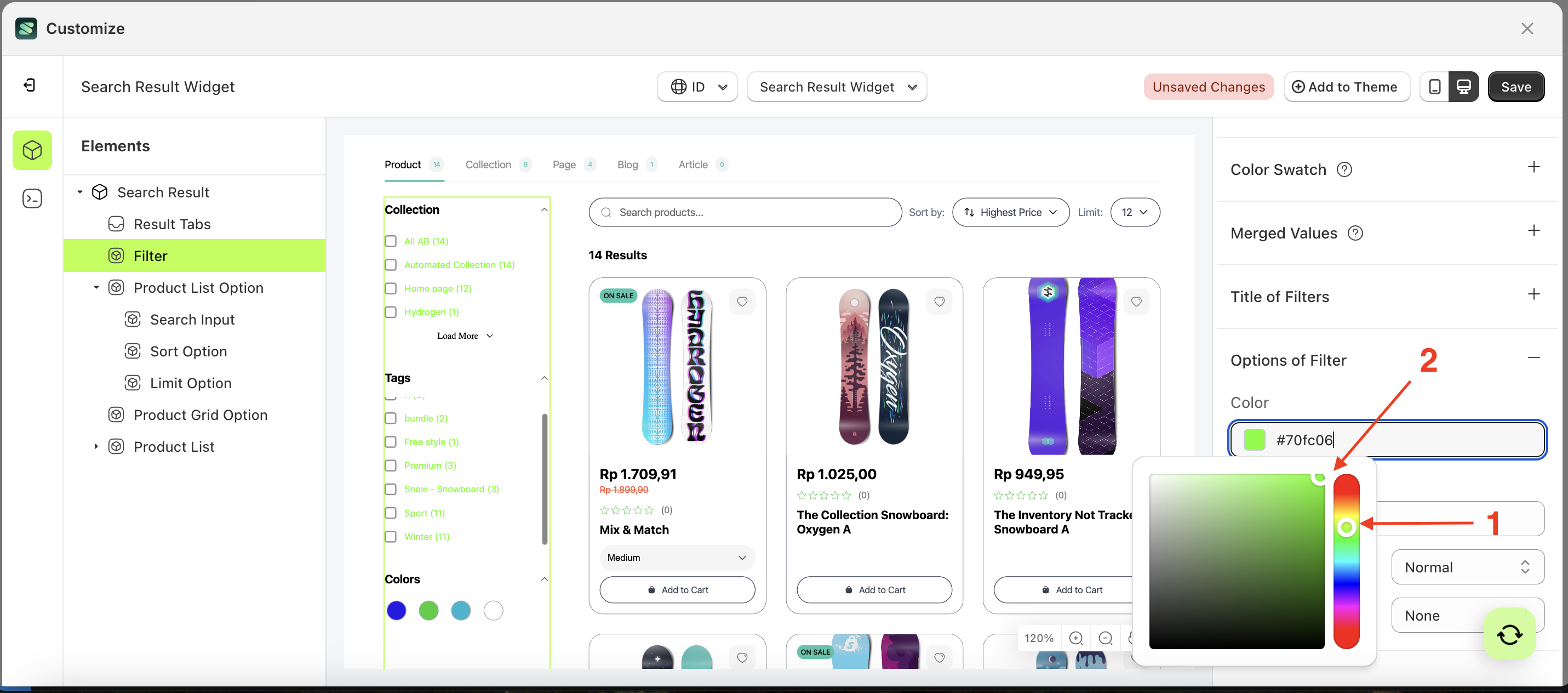The image size is (1568, 693).
Task: Enable the Home page (12) collection filter
Action: point(391,288)
